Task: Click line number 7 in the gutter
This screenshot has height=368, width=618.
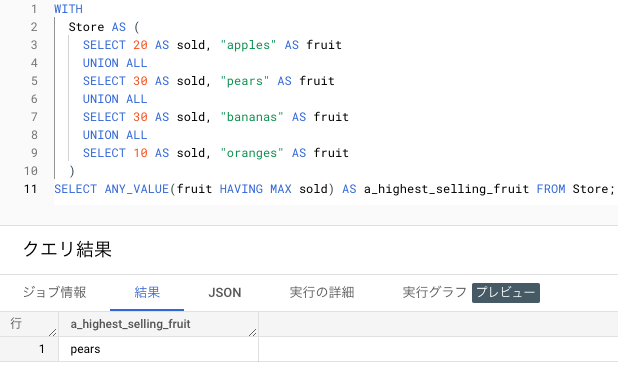Action: 34,117
